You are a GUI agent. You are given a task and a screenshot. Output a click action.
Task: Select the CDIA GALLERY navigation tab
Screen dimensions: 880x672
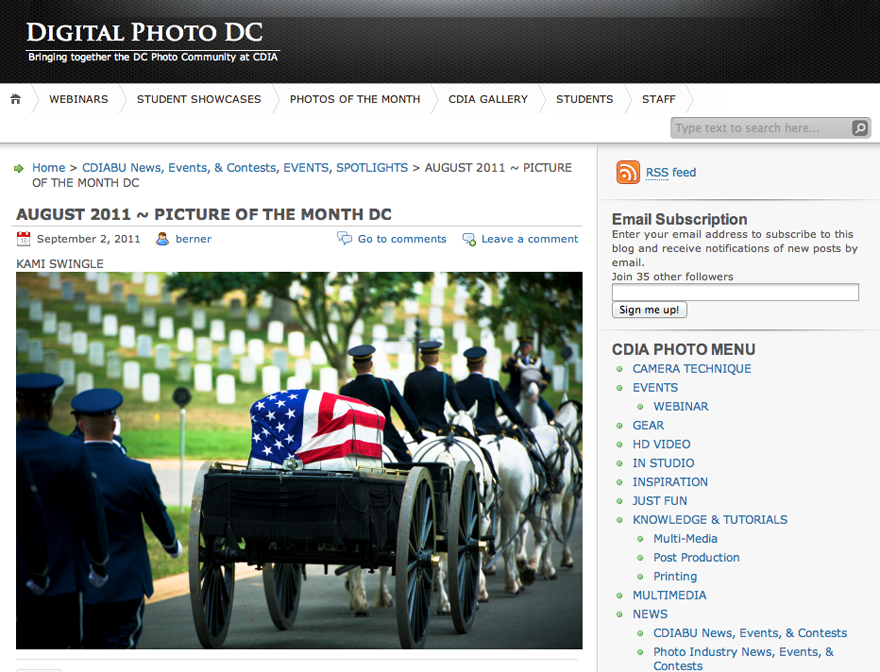click(488, 99)
